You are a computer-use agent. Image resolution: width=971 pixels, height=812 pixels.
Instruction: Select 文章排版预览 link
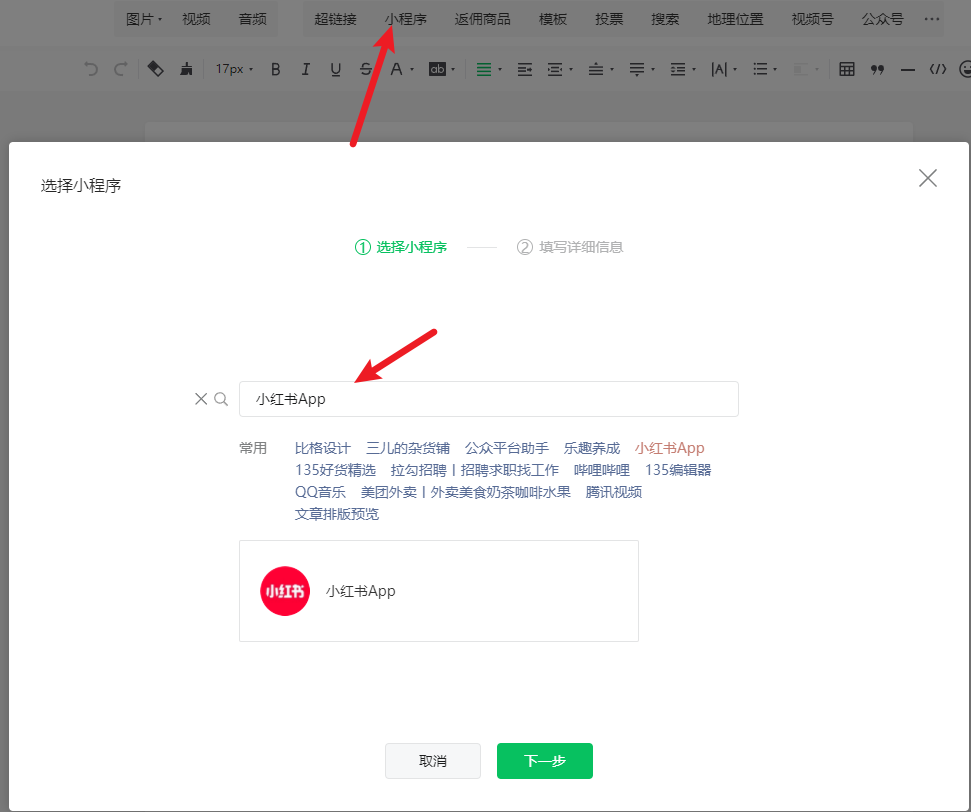tap(336, 514)
